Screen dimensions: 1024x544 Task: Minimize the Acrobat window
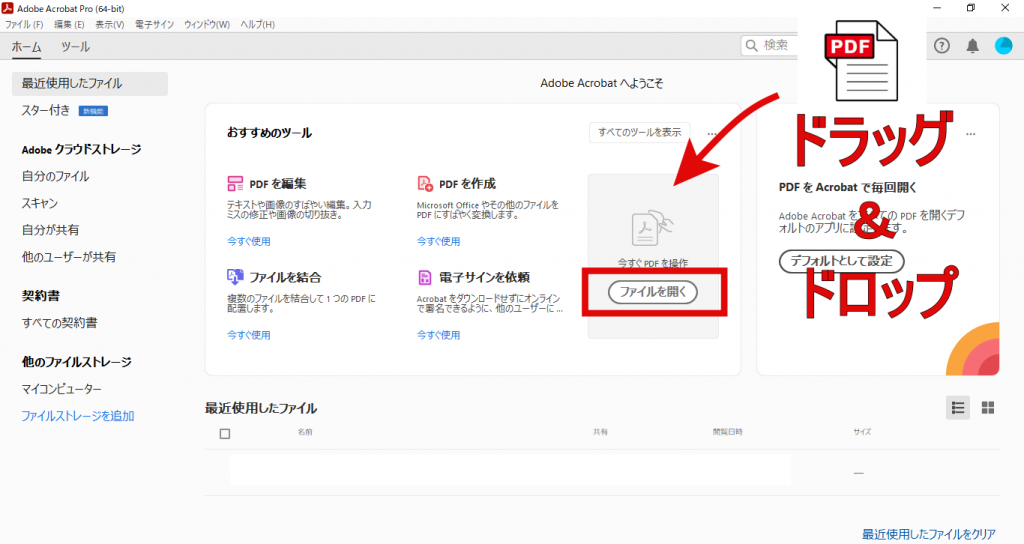coord(937,8)
